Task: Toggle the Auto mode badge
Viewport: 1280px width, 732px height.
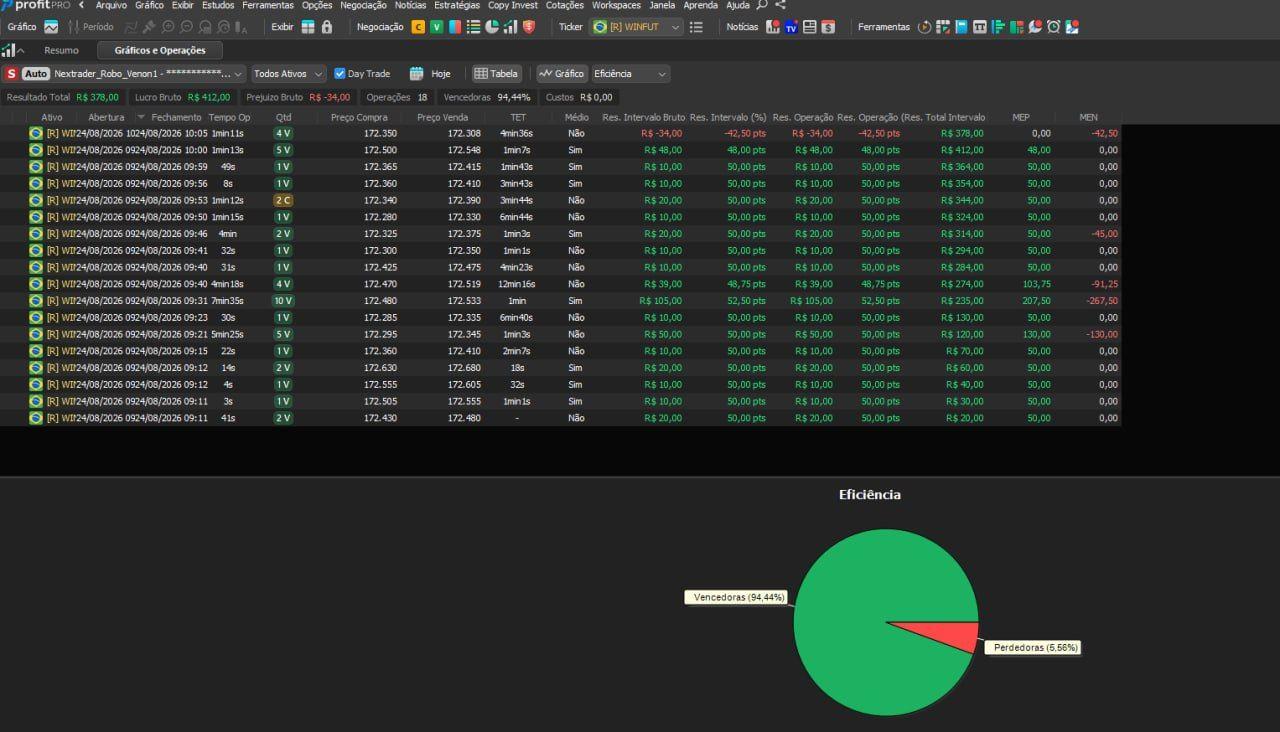Action: click(36, 74)
